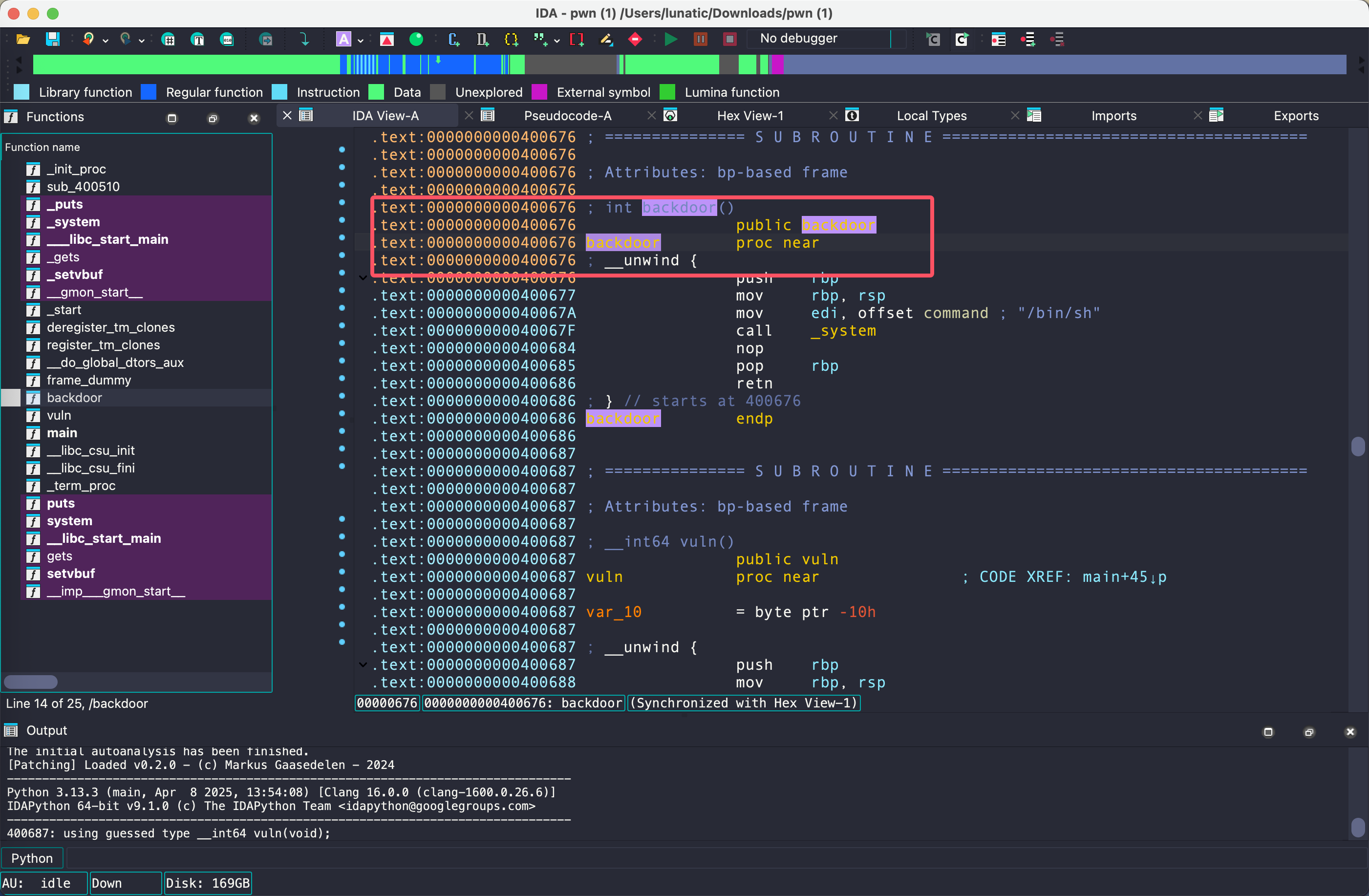Click the green circle toolbar icon
This screenshot has width=1369, height=896.
click(x=416, y=39)
